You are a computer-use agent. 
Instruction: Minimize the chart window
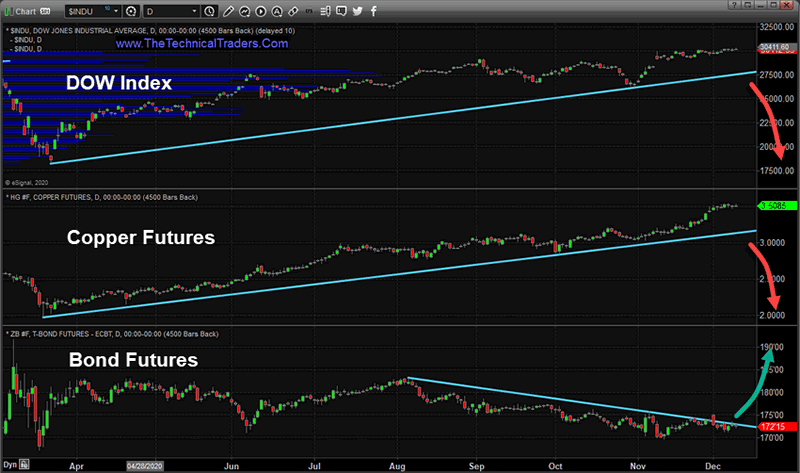[761, 5]
